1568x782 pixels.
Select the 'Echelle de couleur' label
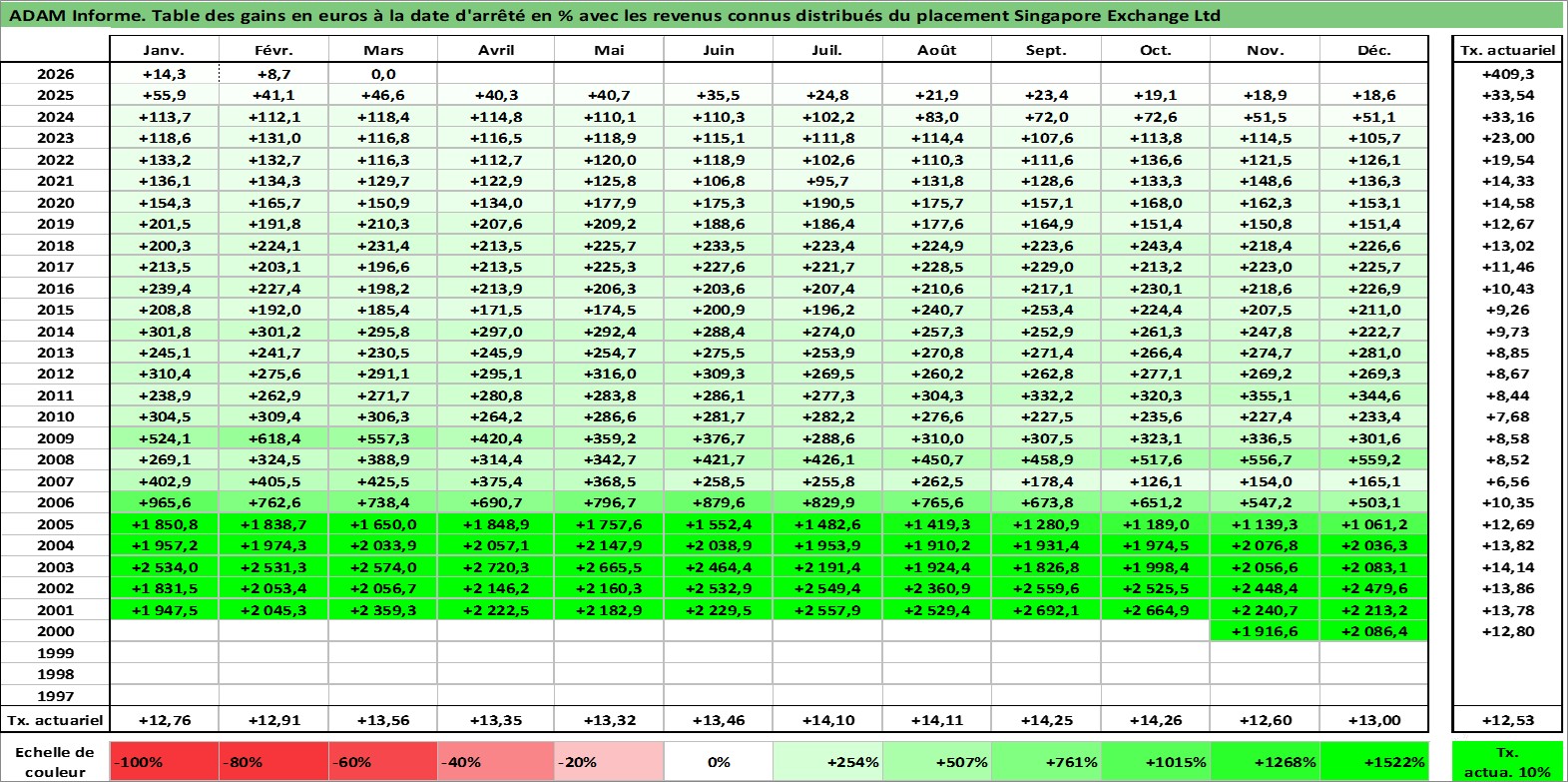pyautogui.click(x=55, y=761)
